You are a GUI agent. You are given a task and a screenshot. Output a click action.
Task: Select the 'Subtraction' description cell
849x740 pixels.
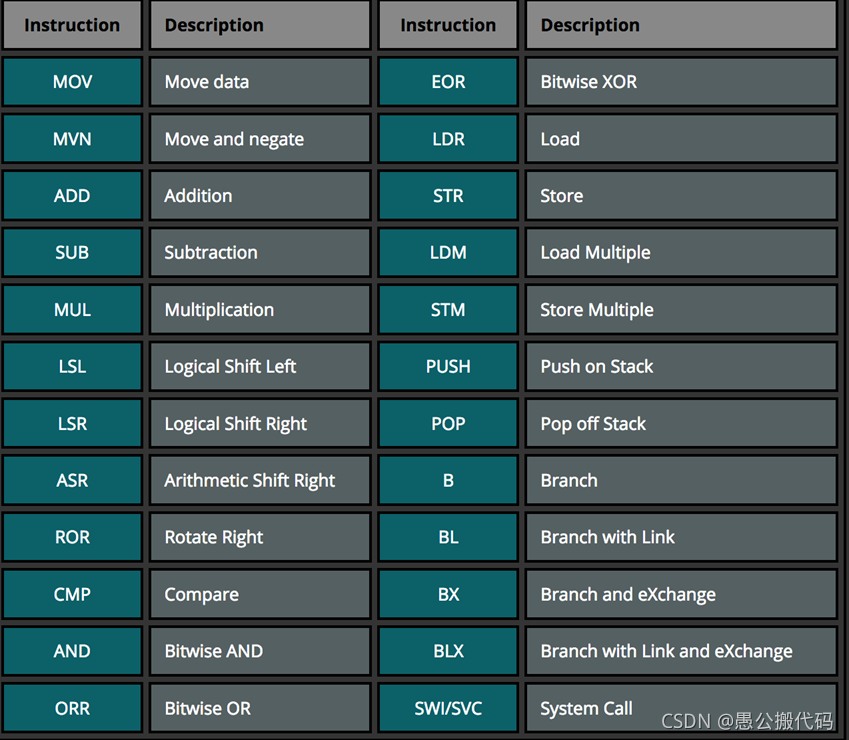[260, 253]
